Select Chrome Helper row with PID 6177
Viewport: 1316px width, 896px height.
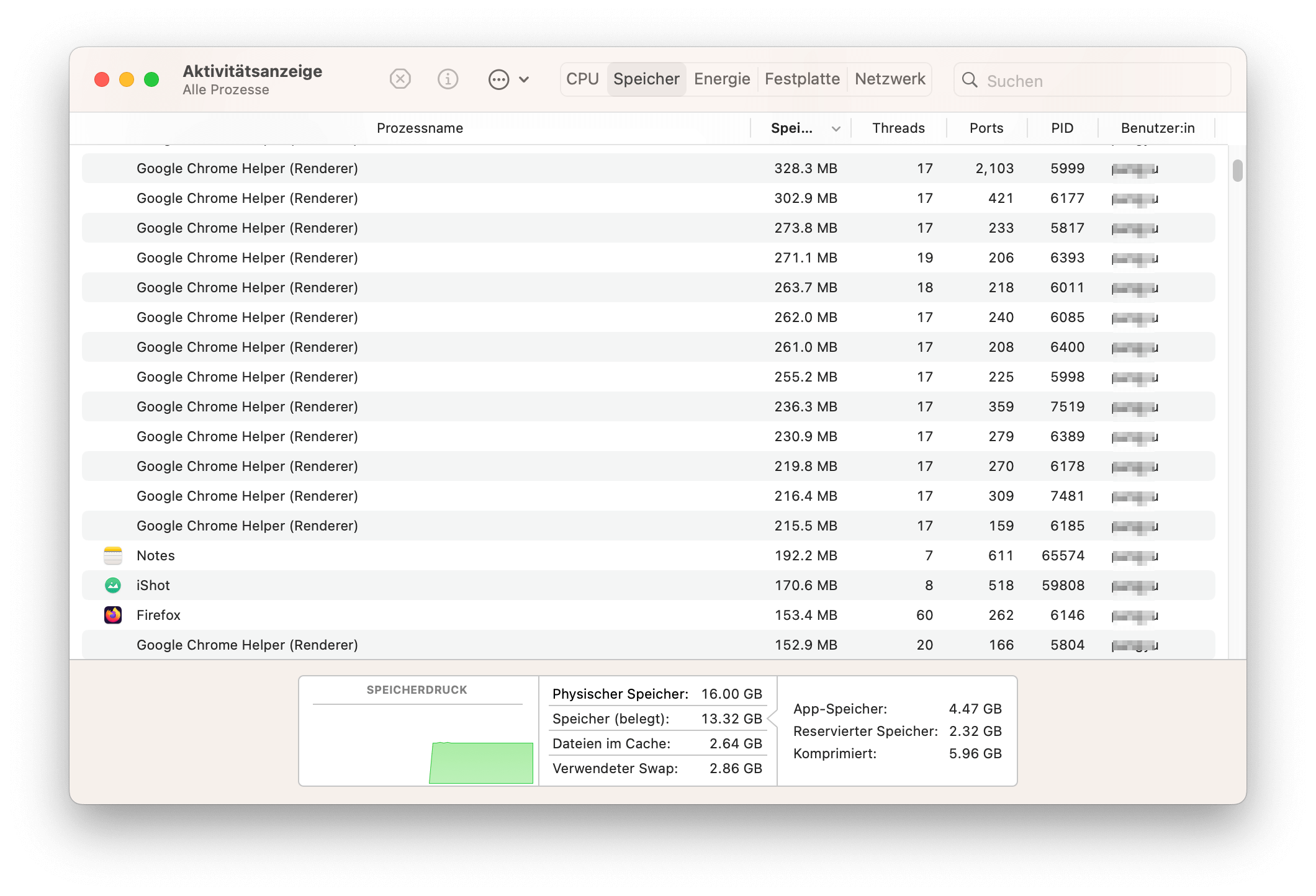coord(648,198)
